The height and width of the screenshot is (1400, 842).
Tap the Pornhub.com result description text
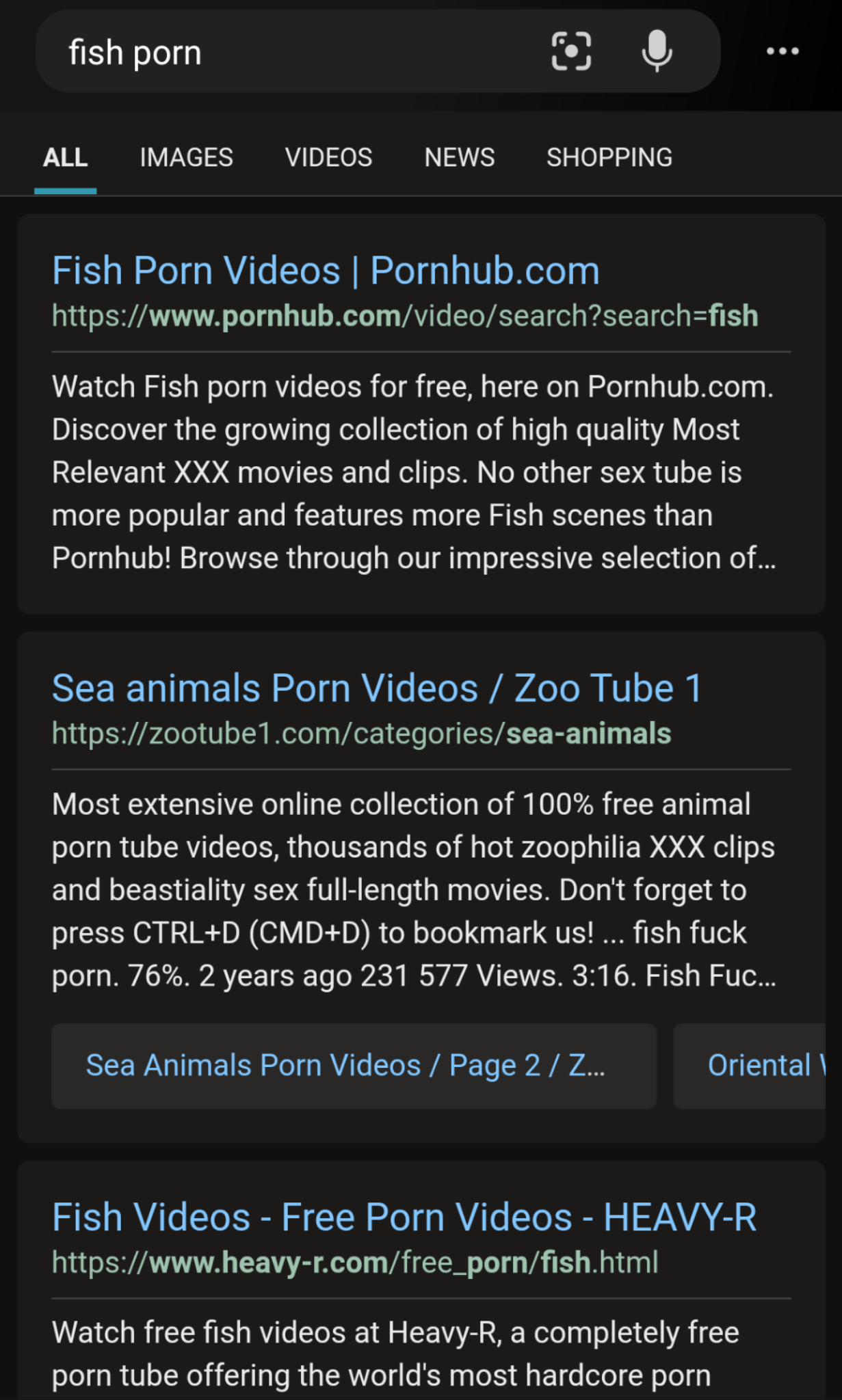tap(414, 472)
